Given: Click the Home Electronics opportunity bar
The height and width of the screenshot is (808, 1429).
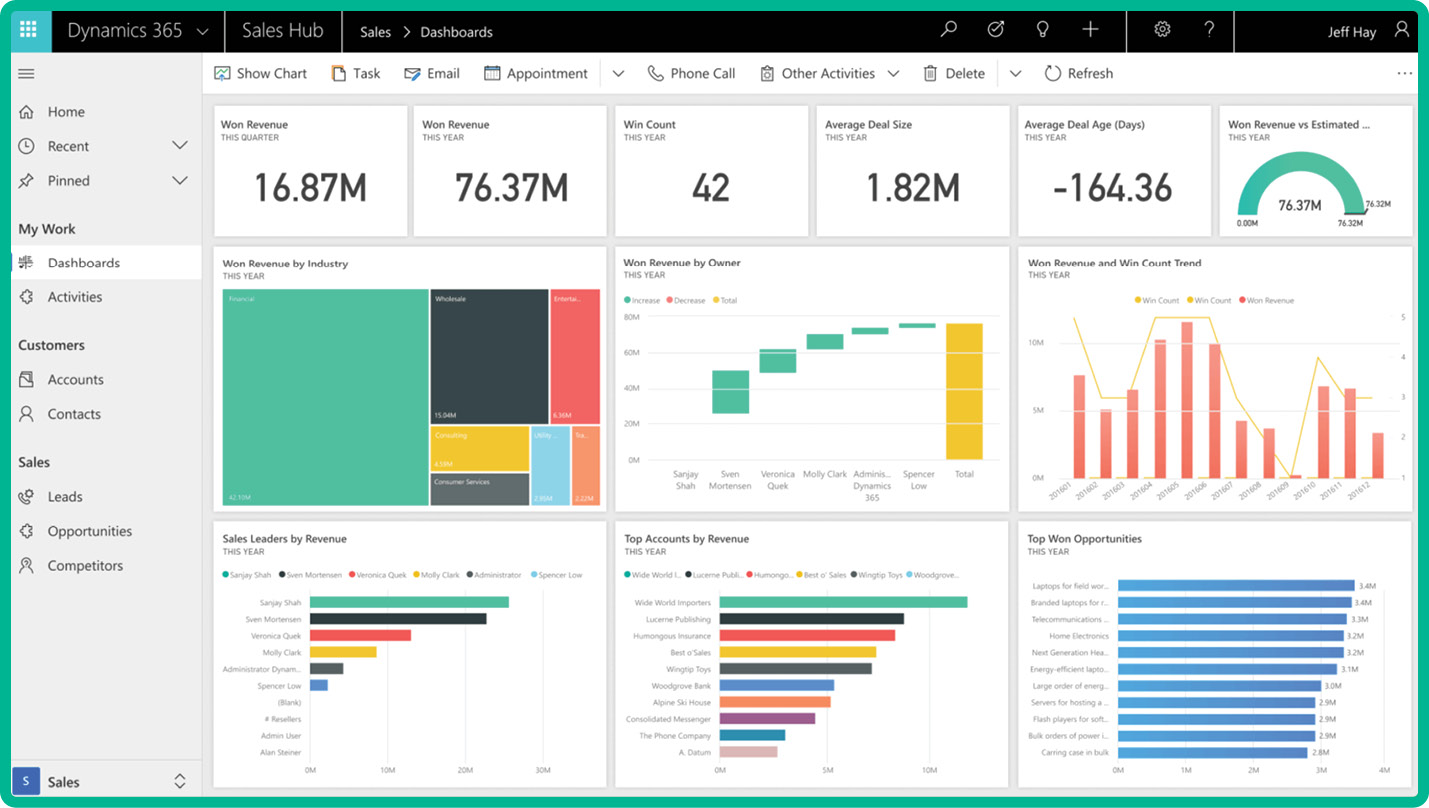Looking at the screenshot, I should (x=1231, y=636).
